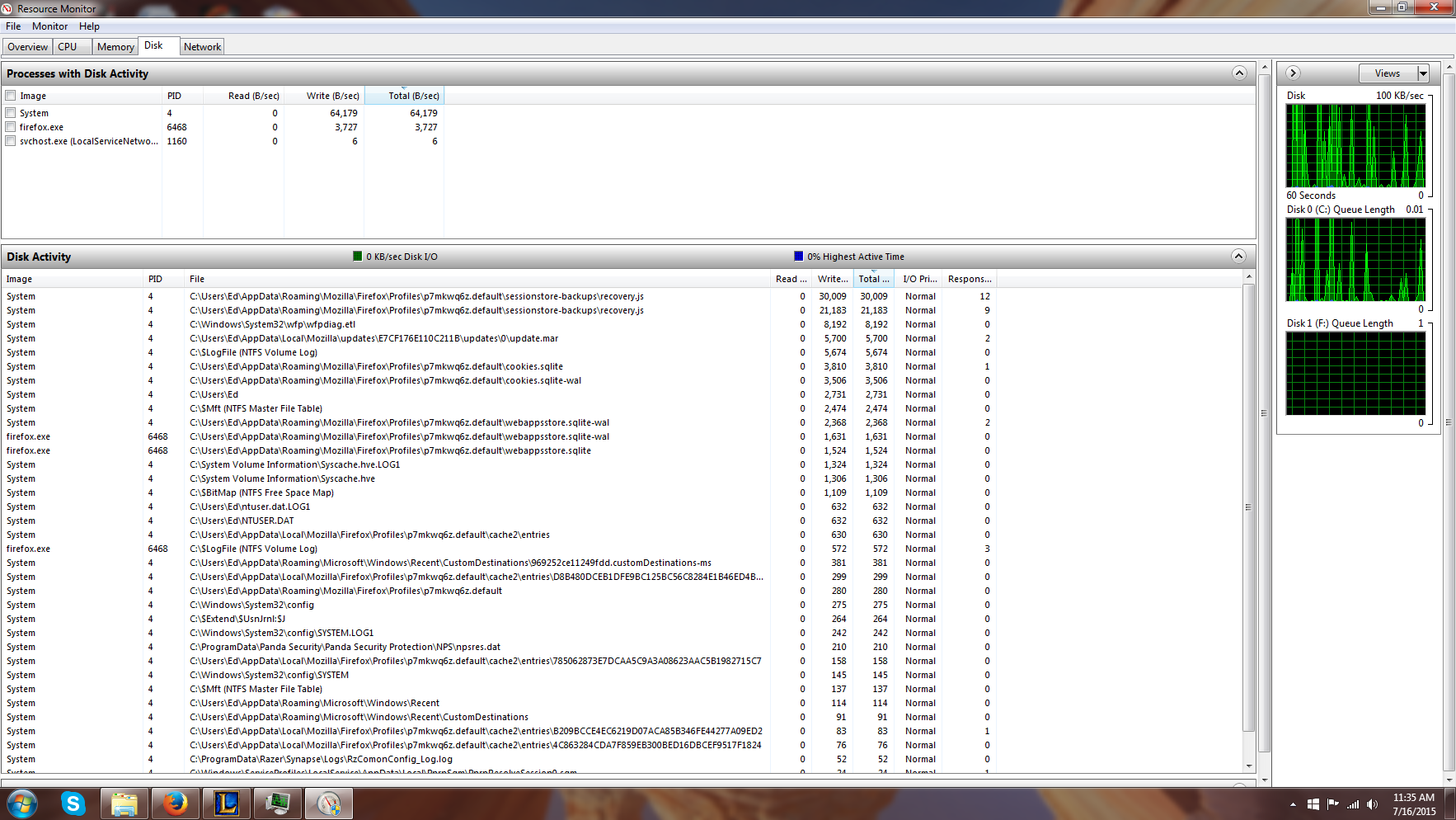
Task: Click the graphs pane scrollbar down arrow
Action: 1449,780
